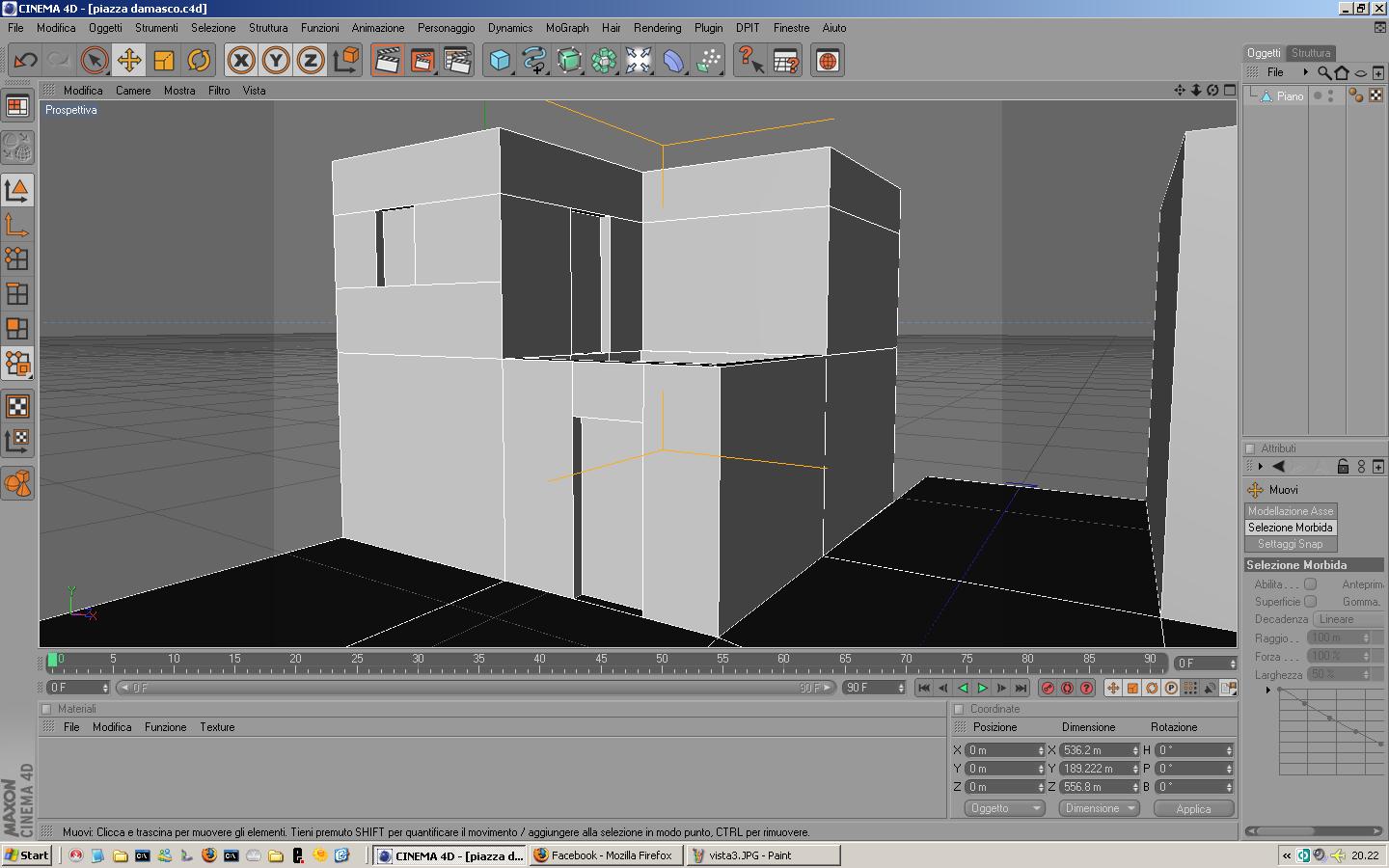Open the Decadenza Lineare dropdown
This screenshot has height=868, width=1389.
[x=1349, y=619]
